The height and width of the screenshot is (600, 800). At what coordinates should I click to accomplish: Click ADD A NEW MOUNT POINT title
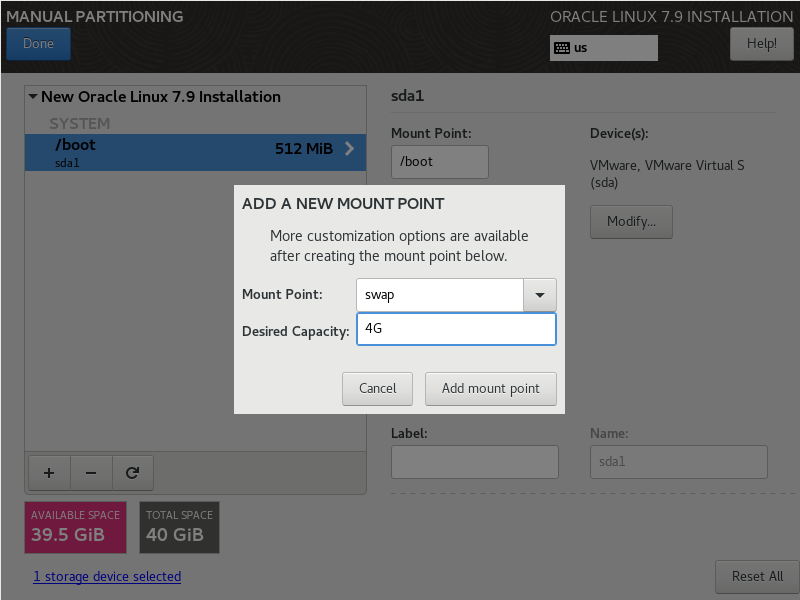[343, 204]
